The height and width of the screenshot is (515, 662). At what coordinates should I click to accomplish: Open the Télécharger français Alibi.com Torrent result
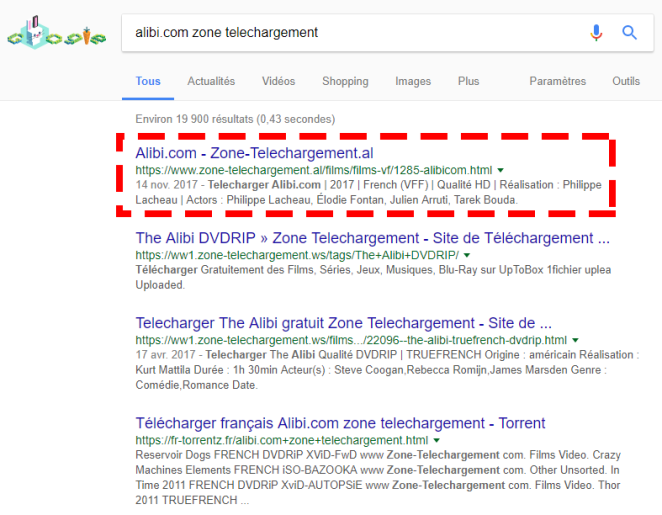340,423
